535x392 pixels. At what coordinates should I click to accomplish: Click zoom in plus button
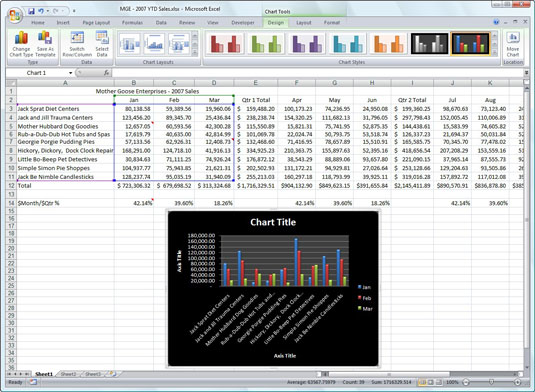tap(518, 382)
